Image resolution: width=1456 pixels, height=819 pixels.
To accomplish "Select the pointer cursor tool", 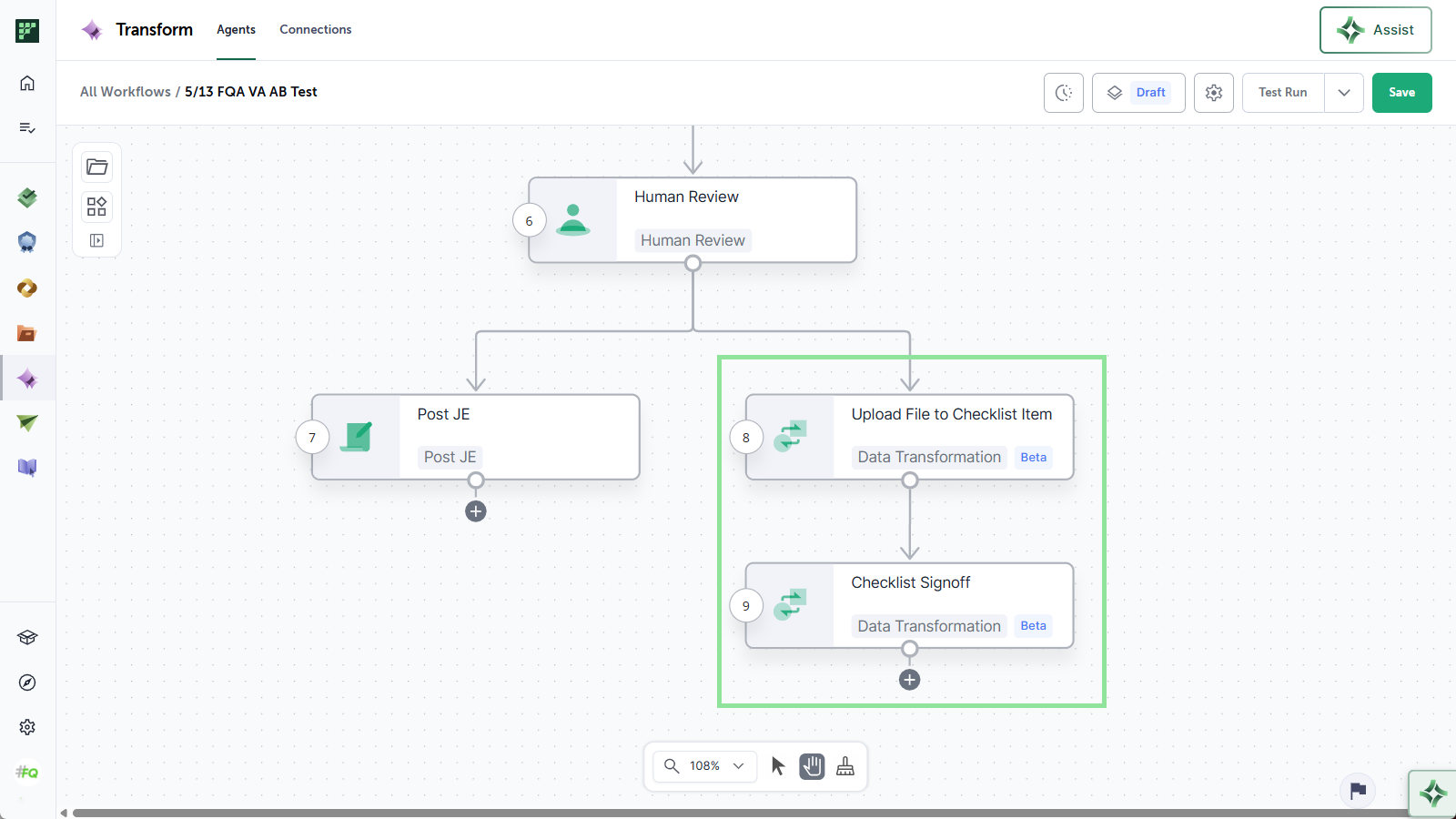I will 778,766.
